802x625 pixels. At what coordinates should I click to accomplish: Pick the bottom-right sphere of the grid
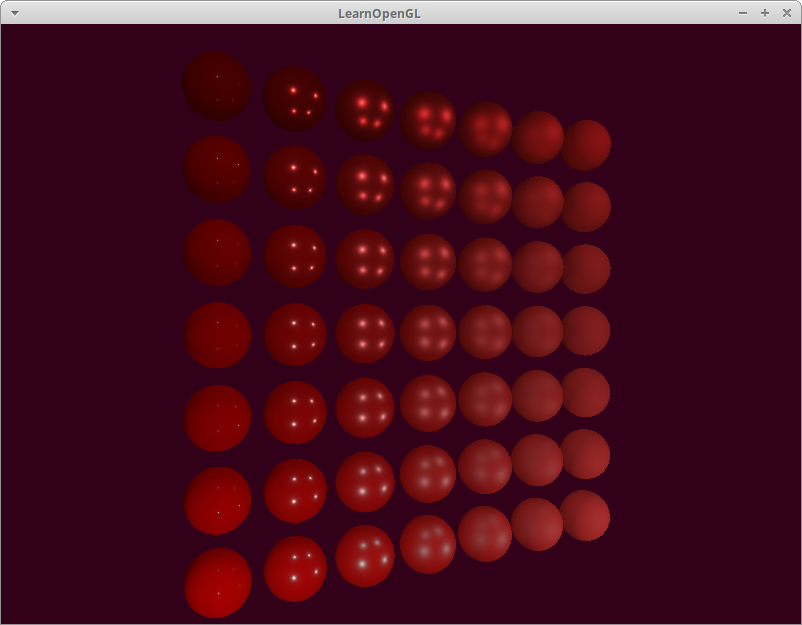[x=585, y=515]
